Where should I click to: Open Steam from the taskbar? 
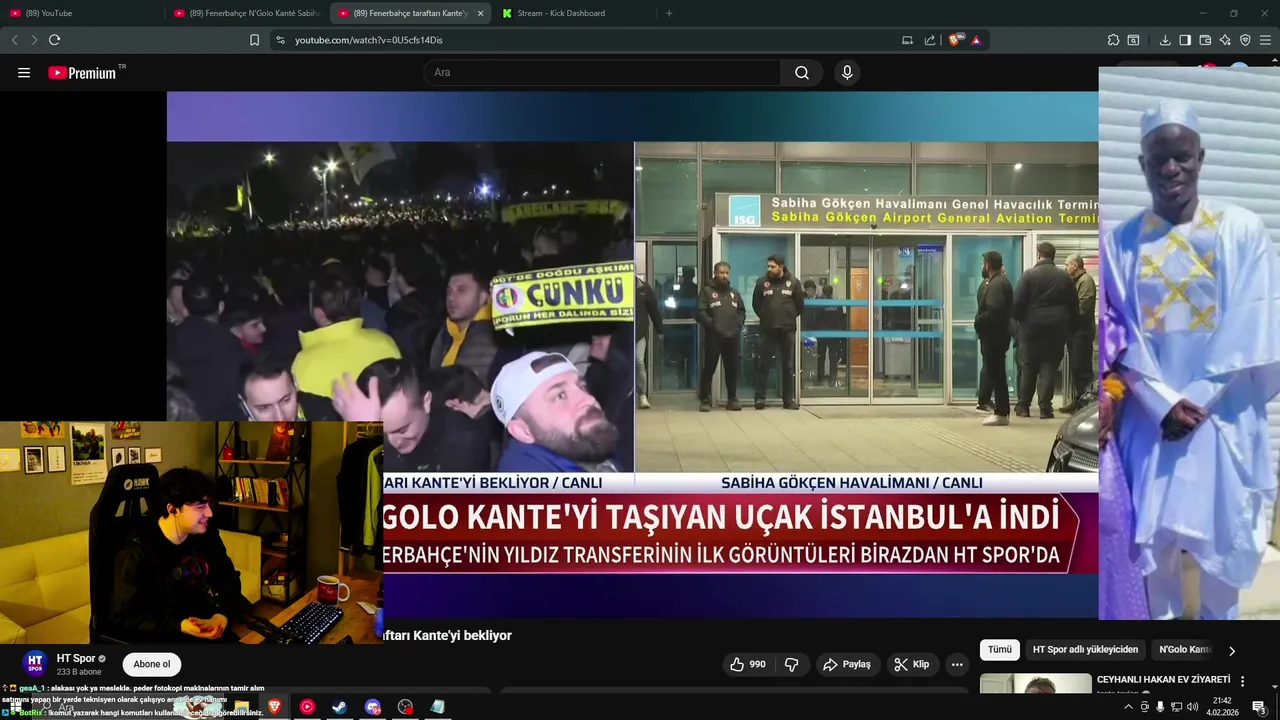pos(339,707)
